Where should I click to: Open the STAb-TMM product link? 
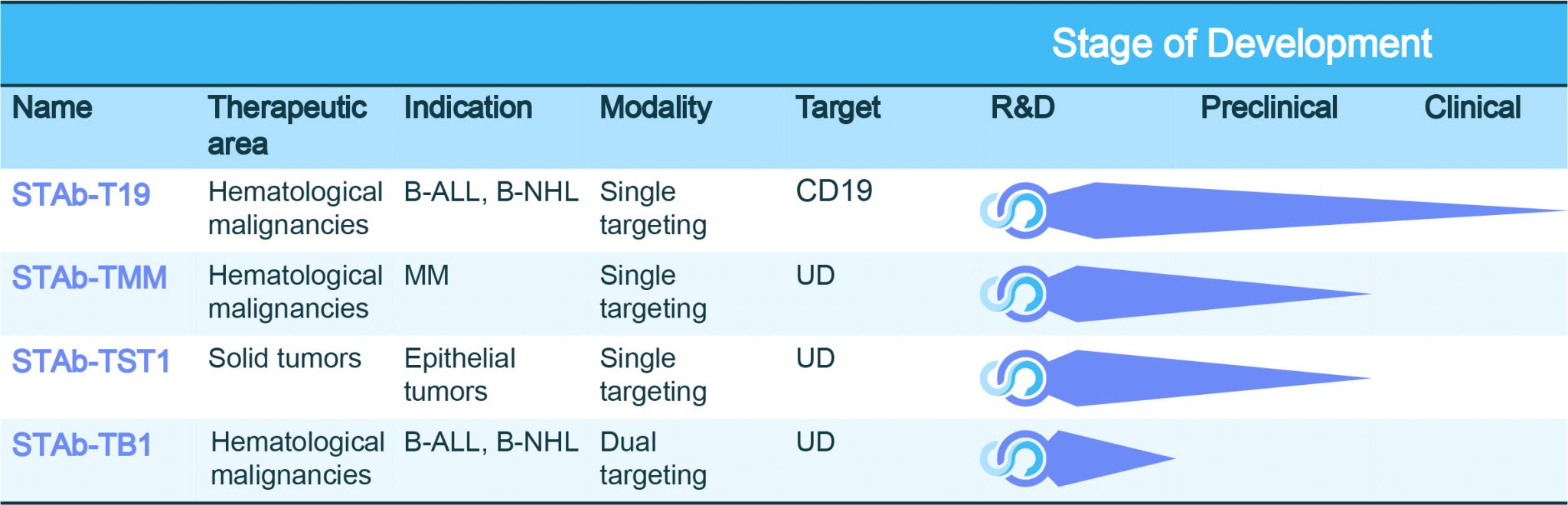pos(90,278)
